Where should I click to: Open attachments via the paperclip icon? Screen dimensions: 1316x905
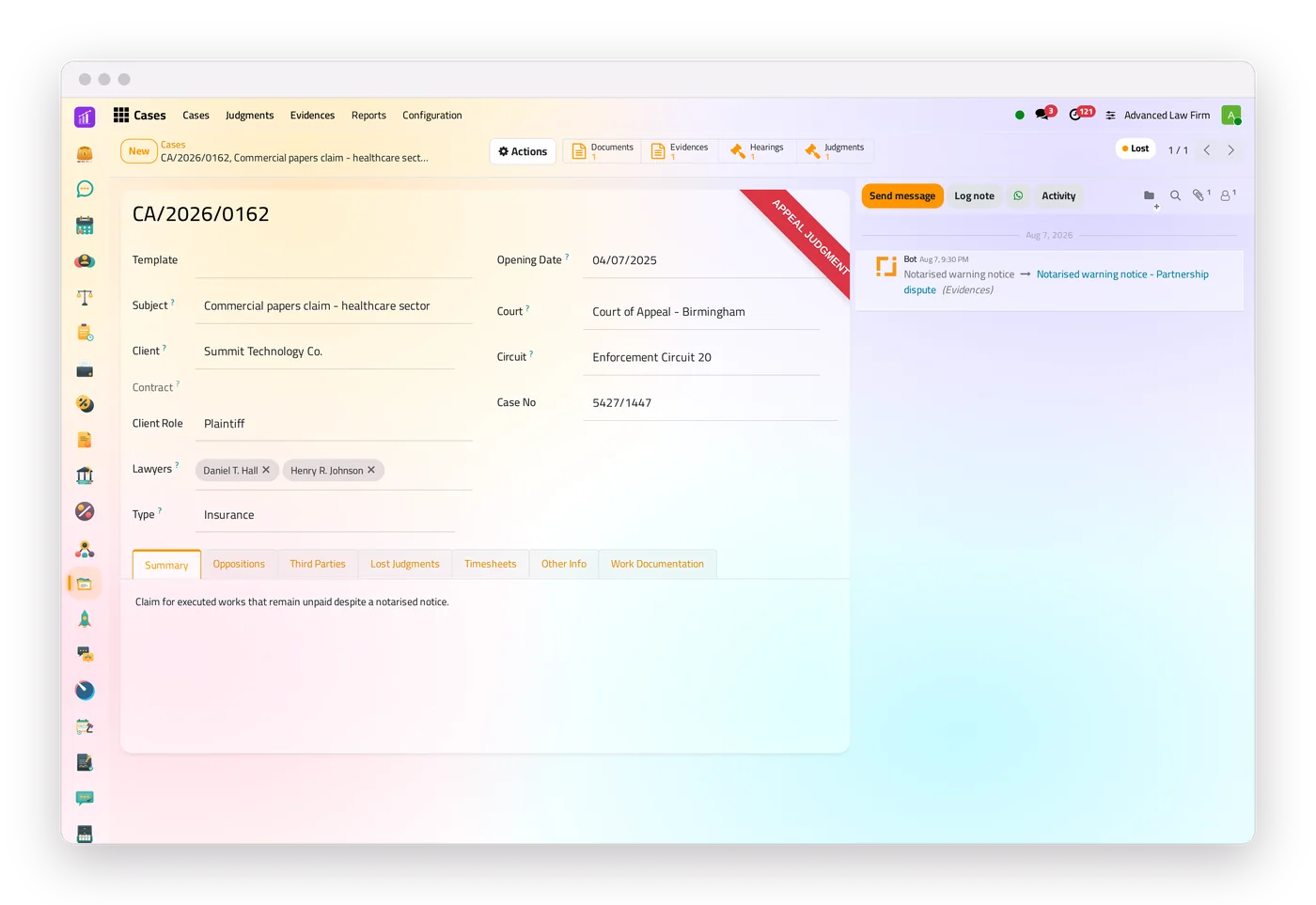1200,195
